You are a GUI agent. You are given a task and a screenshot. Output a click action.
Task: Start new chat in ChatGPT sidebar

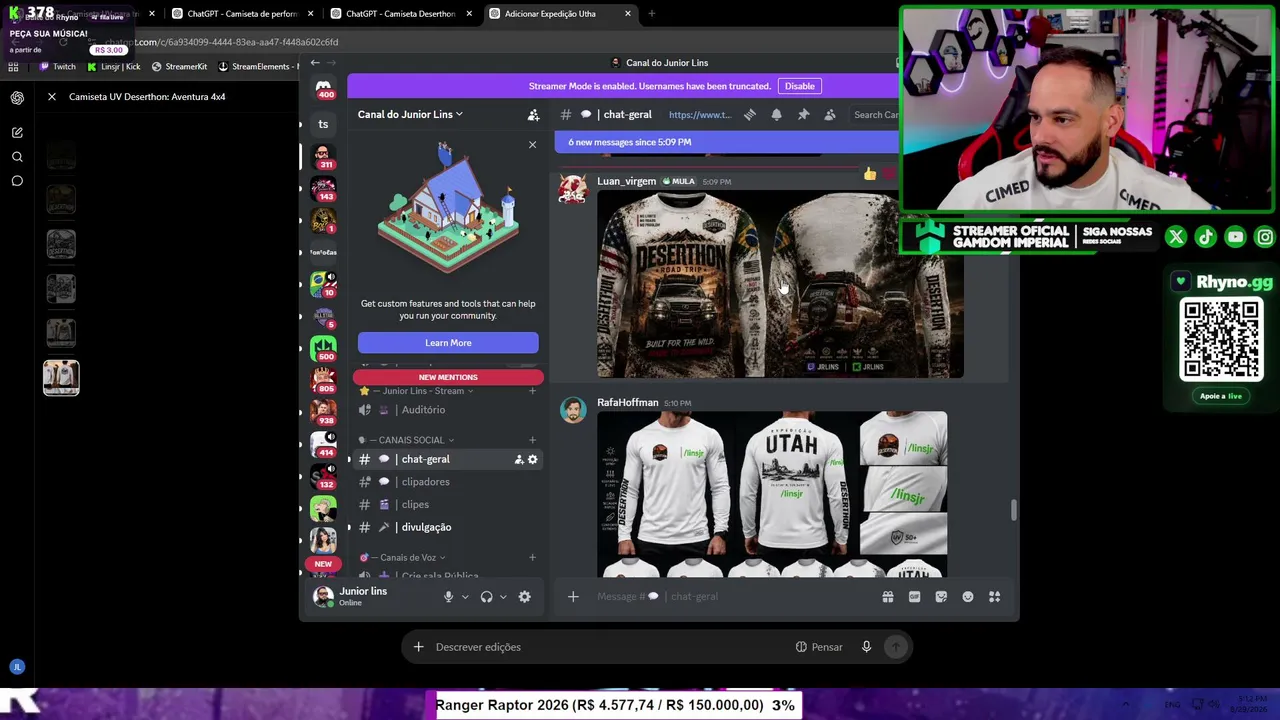pos(17,132)
